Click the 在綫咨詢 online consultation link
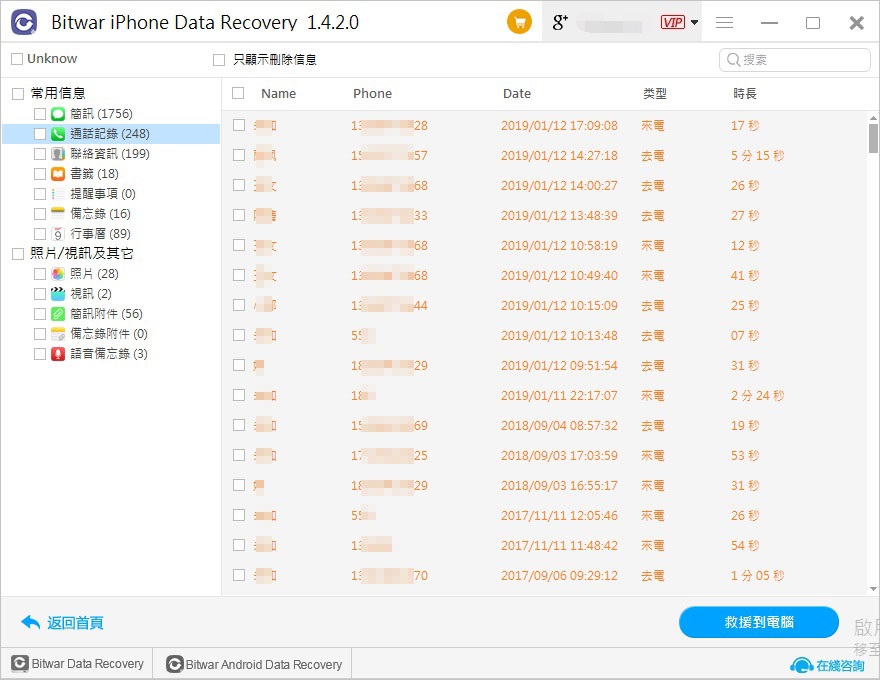Image resolution: width=880 pixels, height=680 pixels. click(x=840, y=665)
